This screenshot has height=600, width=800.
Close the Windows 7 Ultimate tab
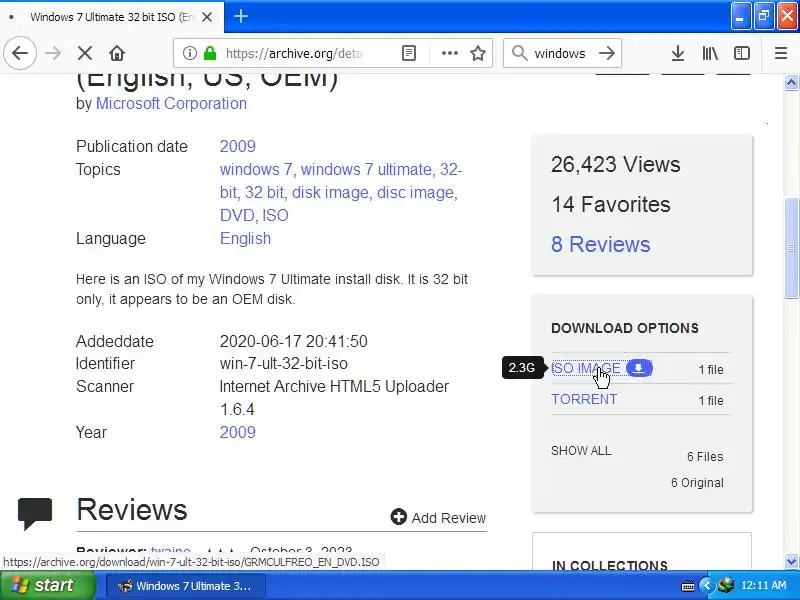pos(207,17)
